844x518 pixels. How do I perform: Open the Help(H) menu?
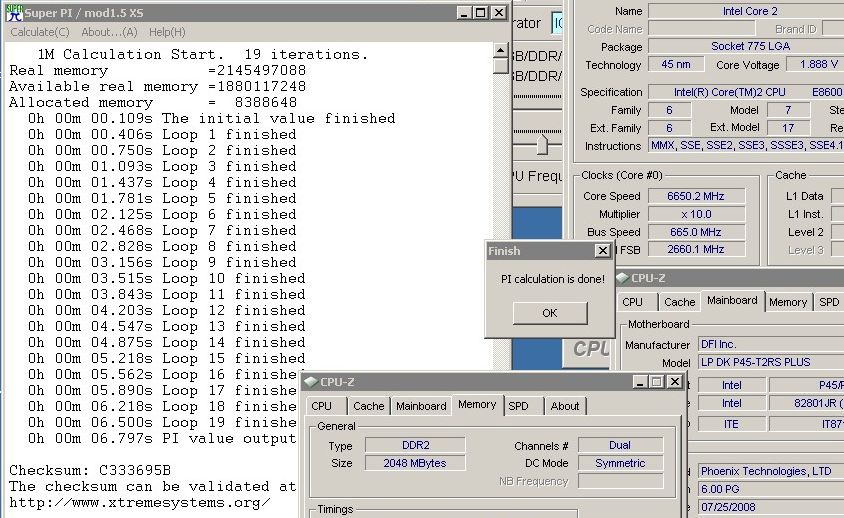[x=167, y=32]
